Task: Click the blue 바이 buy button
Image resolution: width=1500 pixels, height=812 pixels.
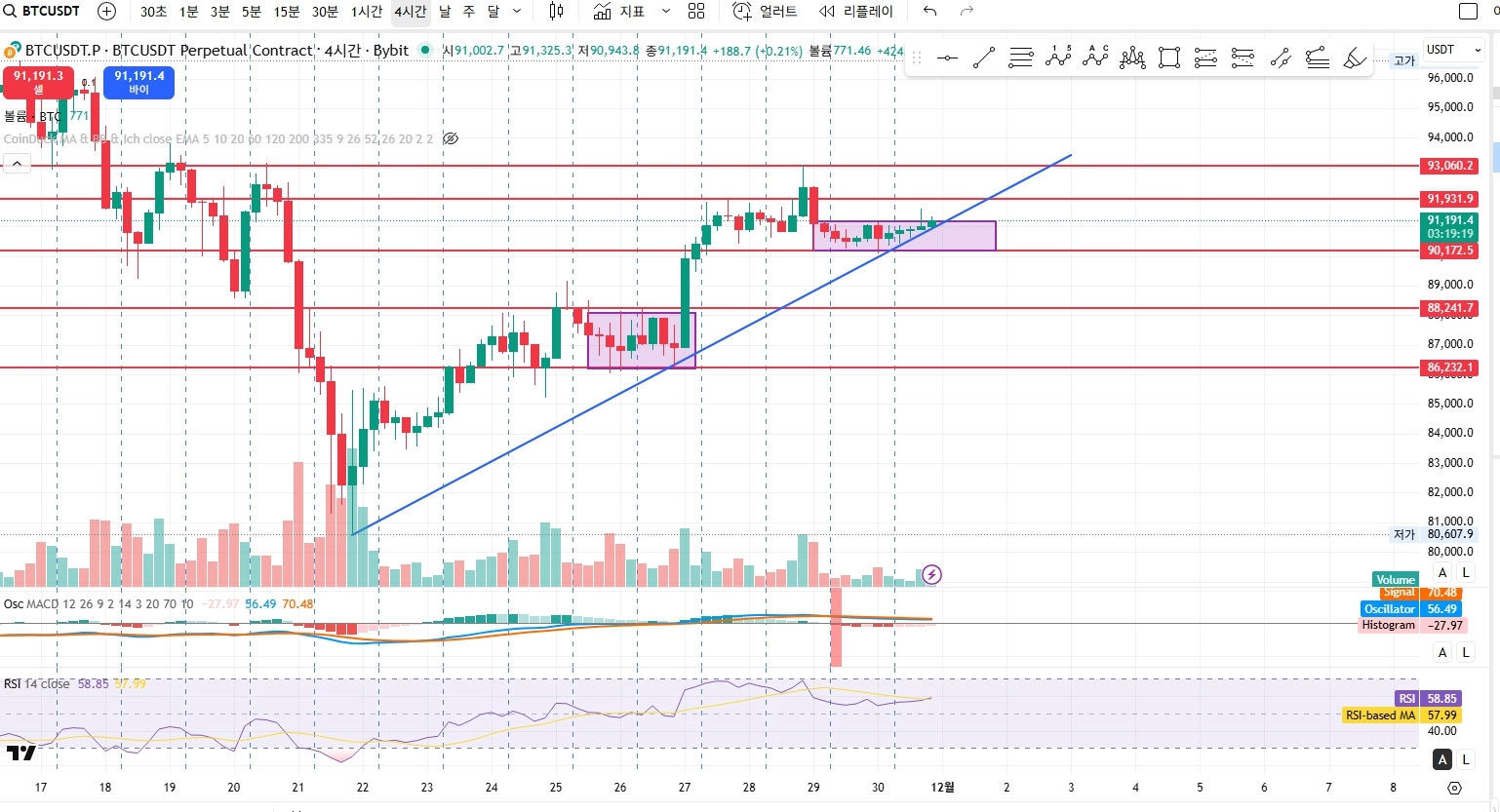Action: (x=139, y=82)
